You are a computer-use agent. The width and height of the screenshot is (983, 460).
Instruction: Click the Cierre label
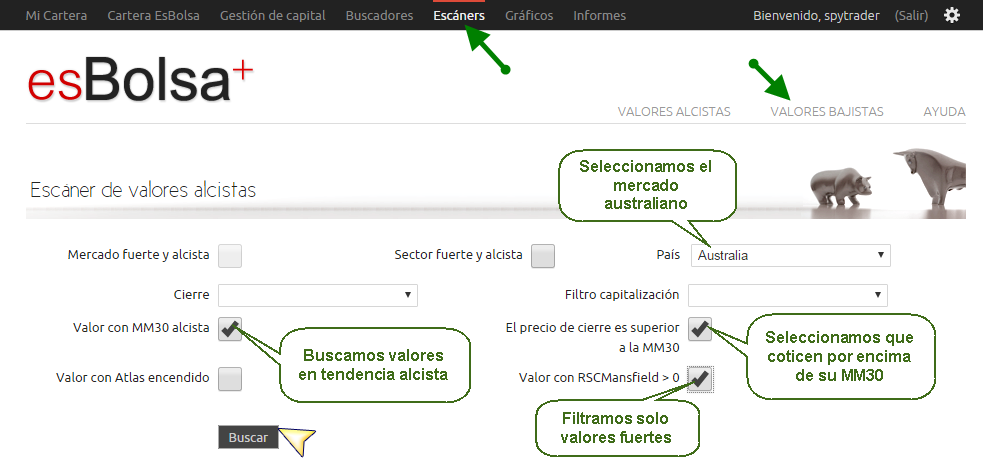(x=191, y=295)
